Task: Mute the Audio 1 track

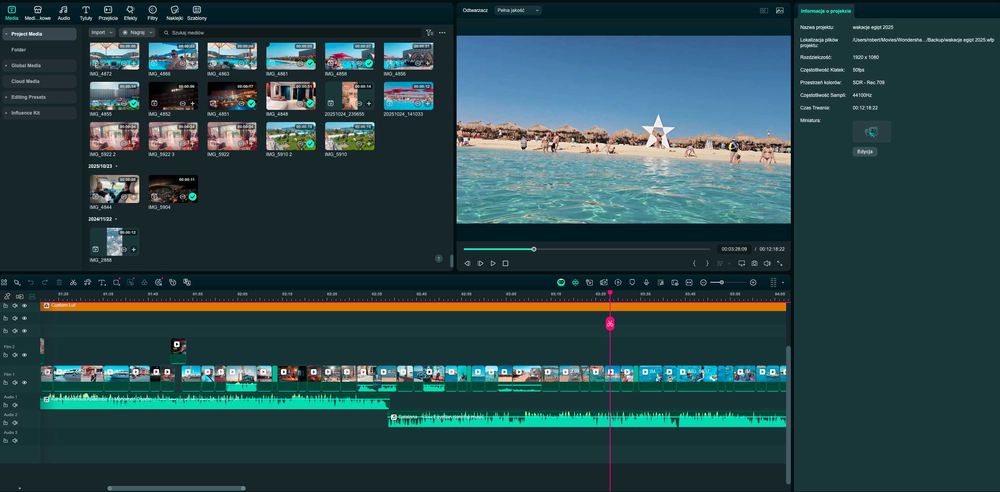Action: pyautogui.click(x=15, y=405)
